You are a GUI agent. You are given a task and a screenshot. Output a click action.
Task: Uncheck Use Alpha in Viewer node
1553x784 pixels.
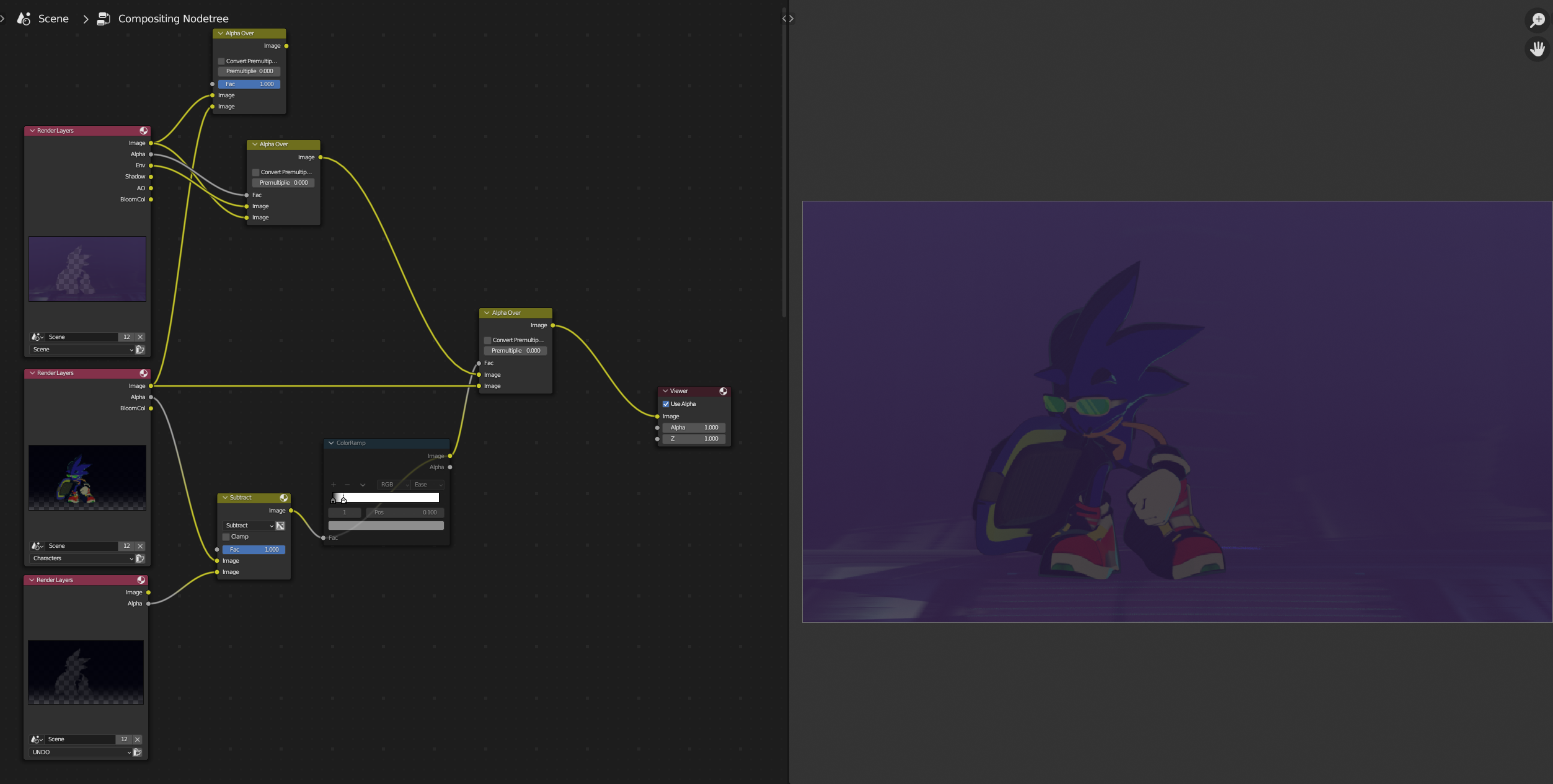pos(666,404)
